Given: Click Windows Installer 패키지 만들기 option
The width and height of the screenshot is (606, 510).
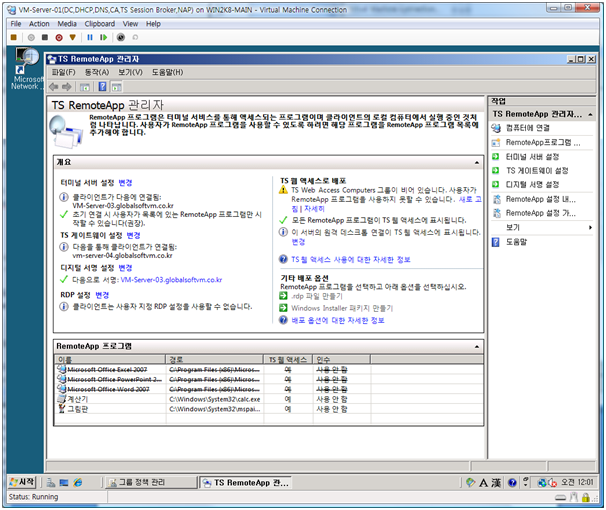Looking at the screenshot, I should click(342, 308).
